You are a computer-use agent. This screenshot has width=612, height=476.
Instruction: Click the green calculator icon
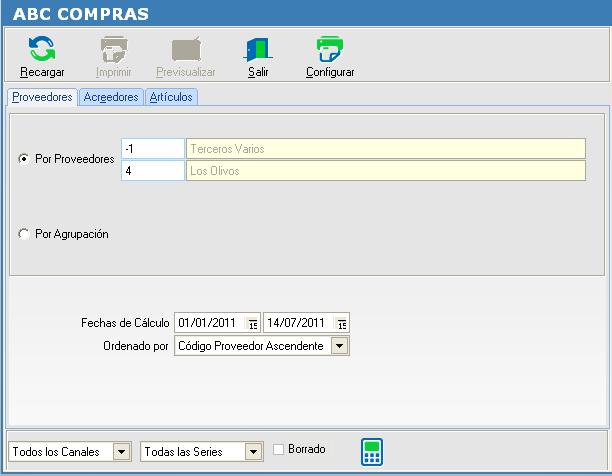372,452
